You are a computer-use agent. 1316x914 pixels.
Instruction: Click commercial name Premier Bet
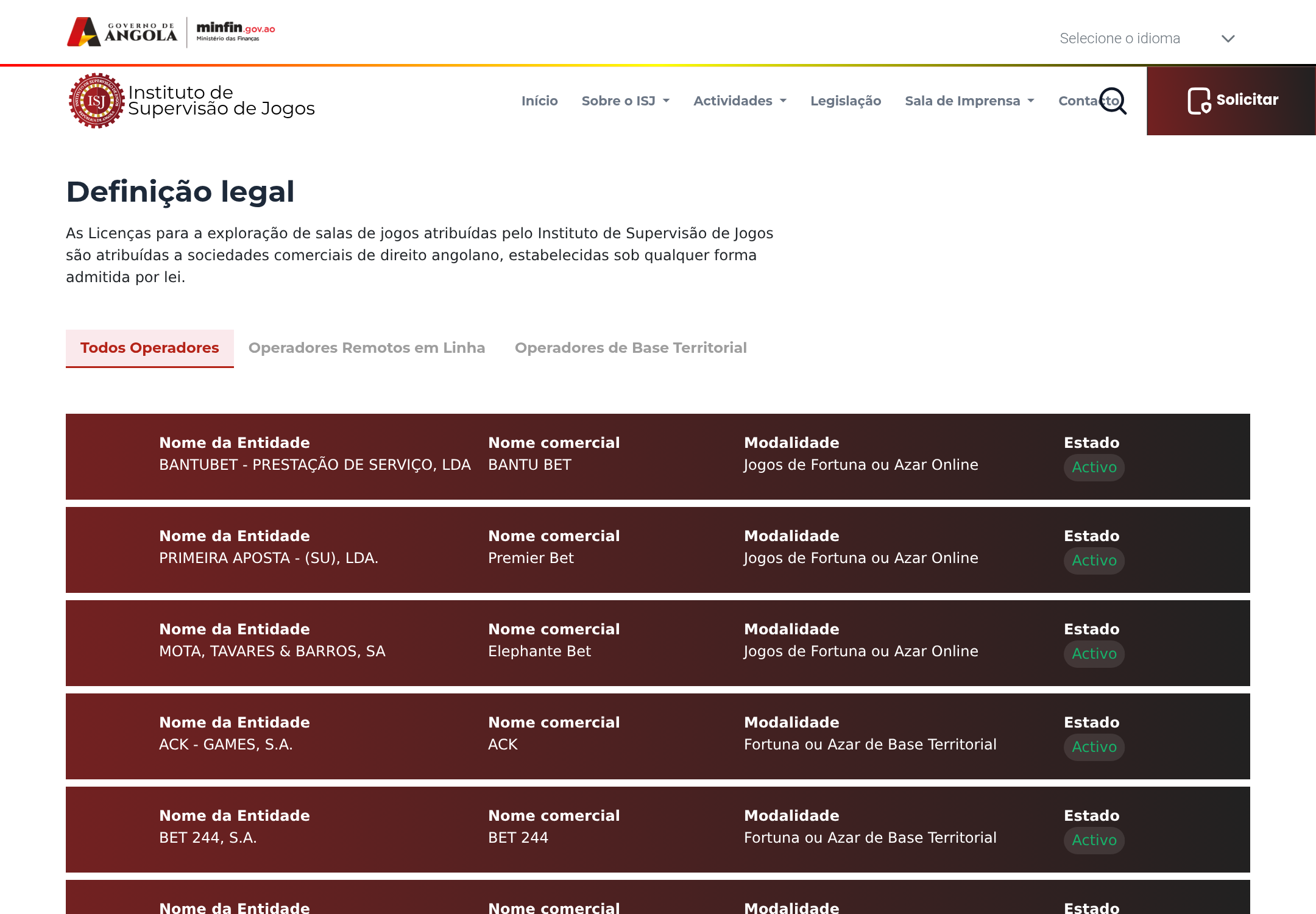pos(531,558)
